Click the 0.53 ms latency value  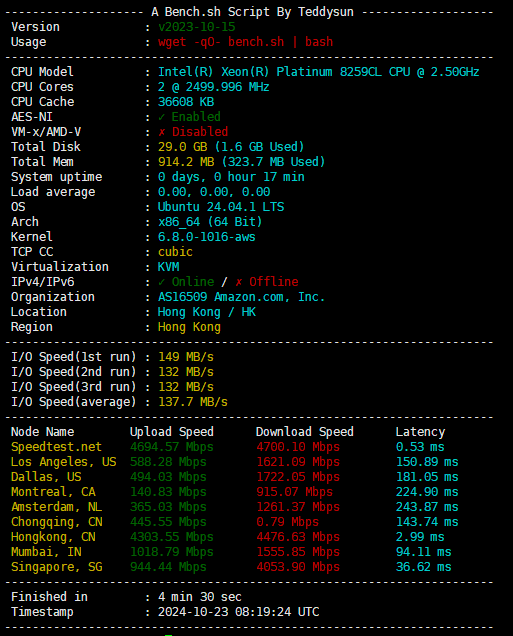click(x=420, y=447)
